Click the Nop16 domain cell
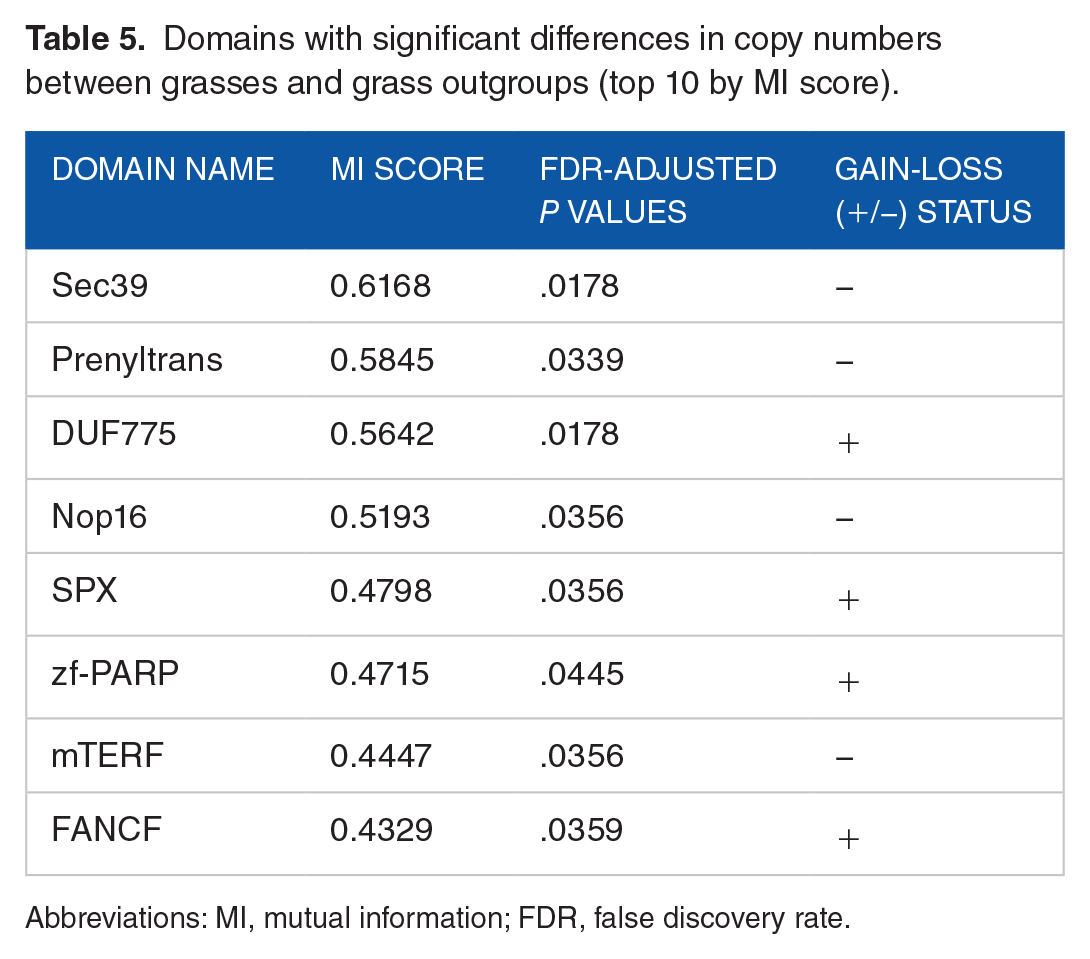Viewport: 1090px width, 959px height. tap(99, 518)
